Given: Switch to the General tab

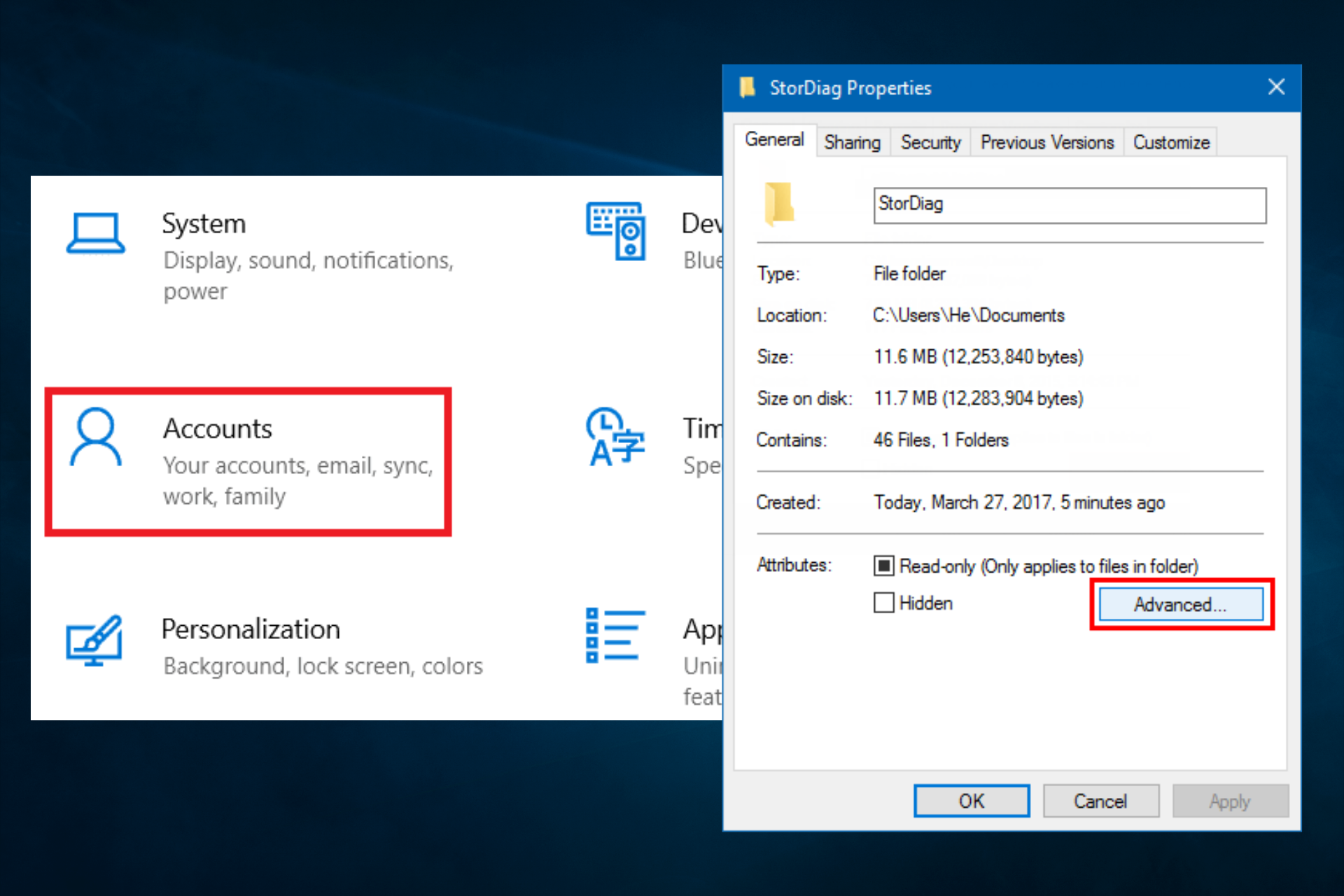Looking at the screenshot, I should click(x=774, y=140).
